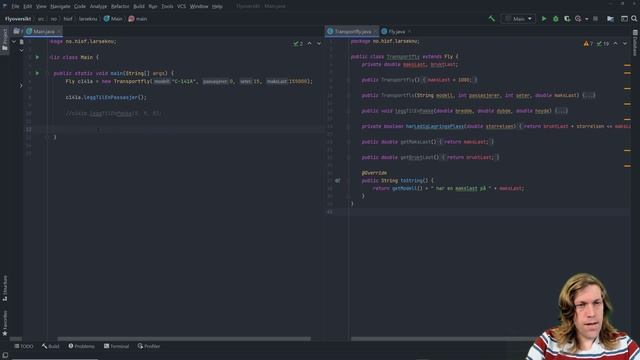The image size is (640, 360).
Task: Click the main method breadcrumb in the navigation bar
Action: (x=138, y=19)
